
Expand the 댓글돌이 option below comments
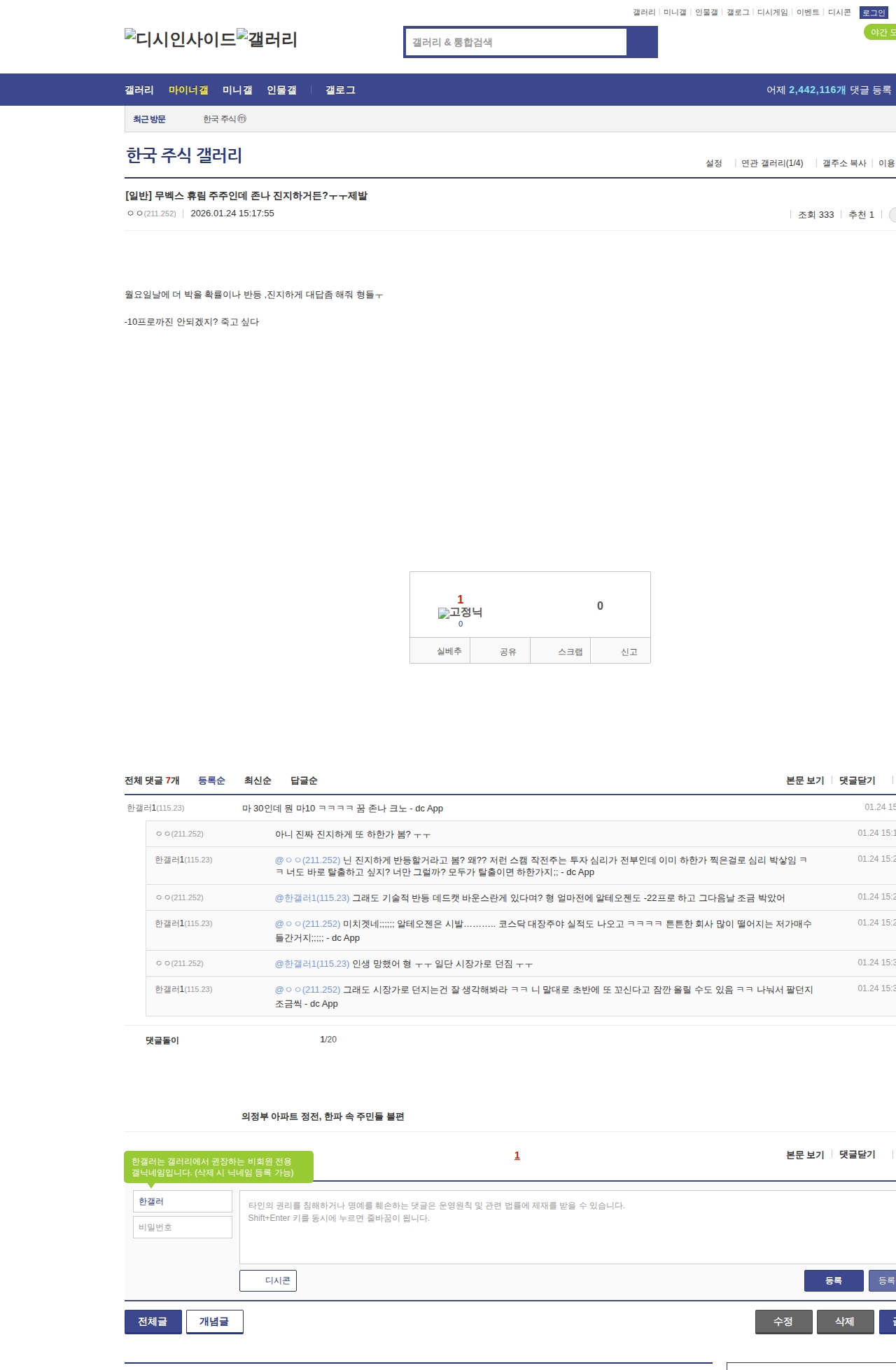coord(162,1040)
